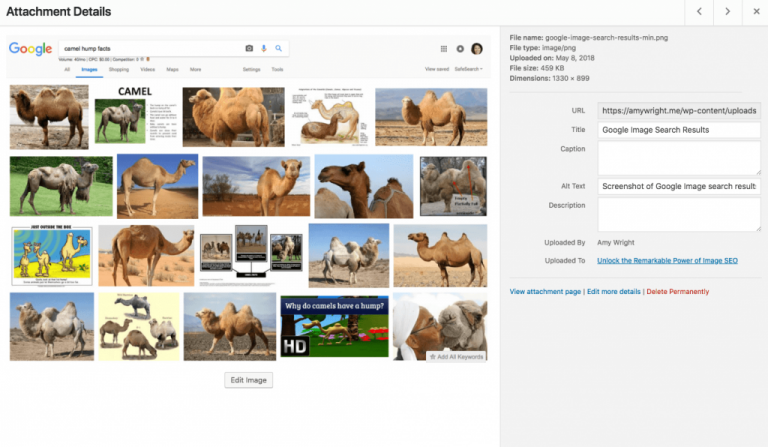Click the microphone icon in search bar
768x447 pixels.
[x=264, y=48]
